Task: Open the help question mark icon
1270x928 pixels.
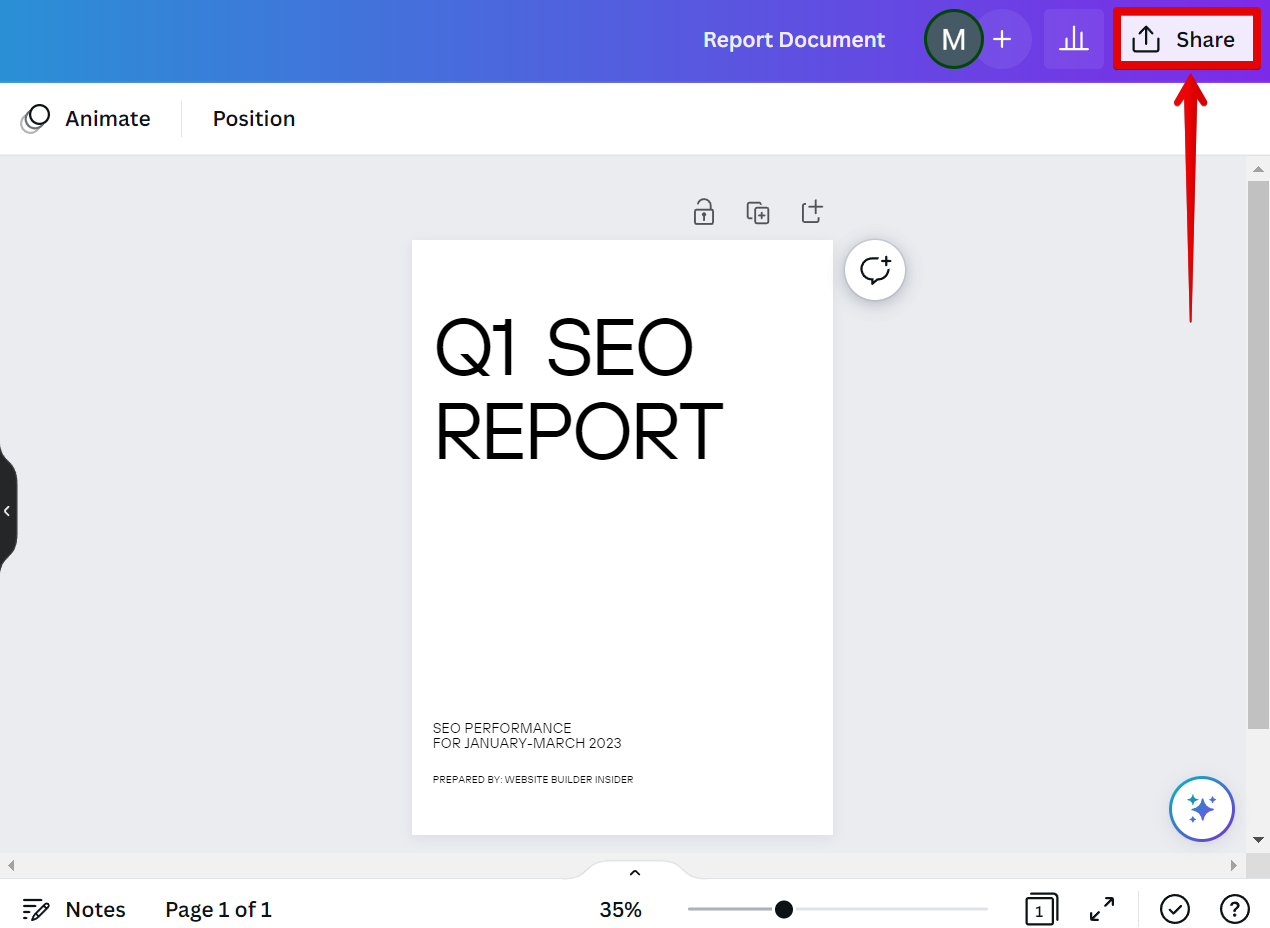Action: click(x=1234, y=909)
